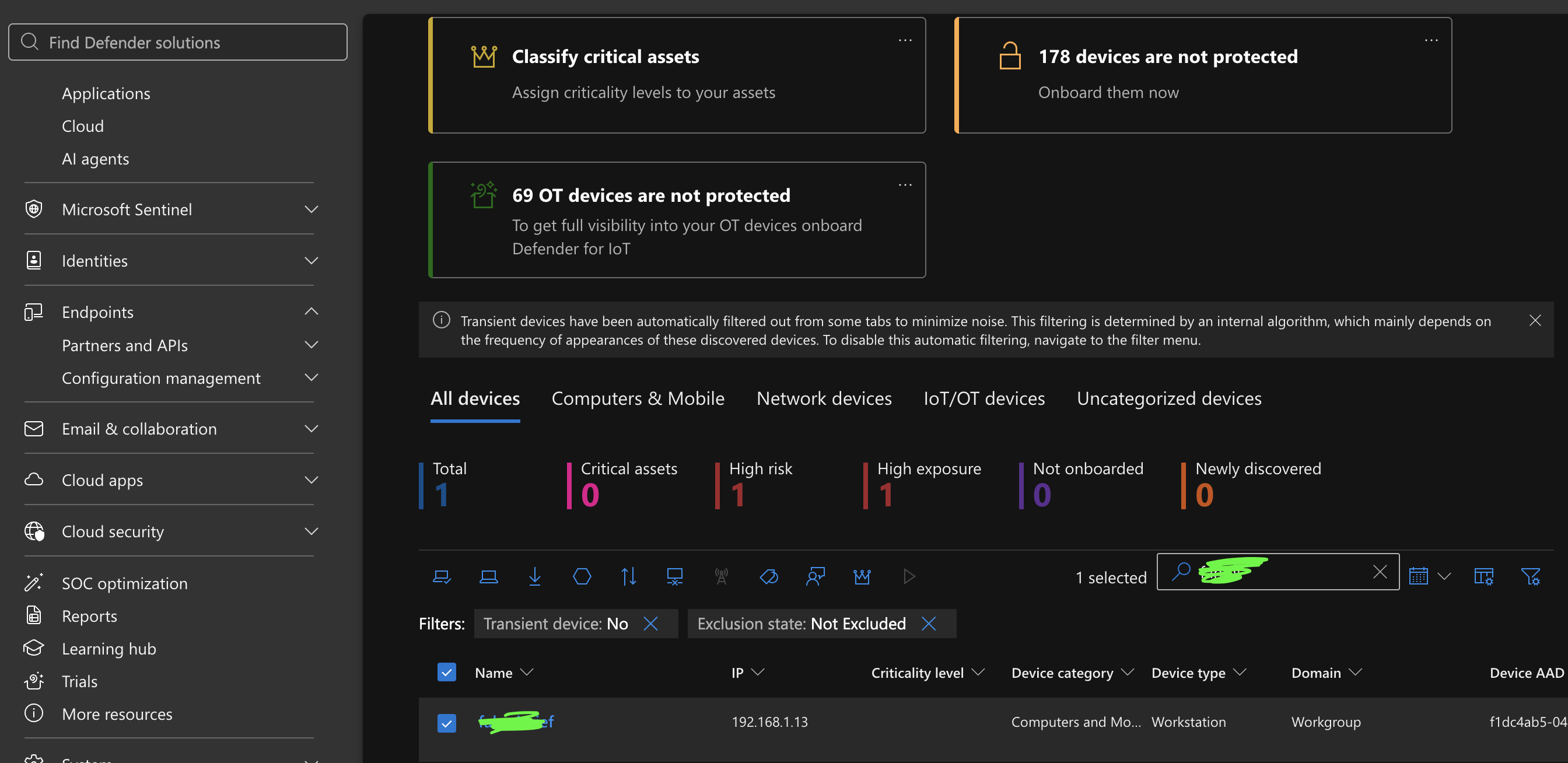Image resolution: width=1568 pixels, height=763 pixels.
Task: Open the Reports page
Action: 89,617
